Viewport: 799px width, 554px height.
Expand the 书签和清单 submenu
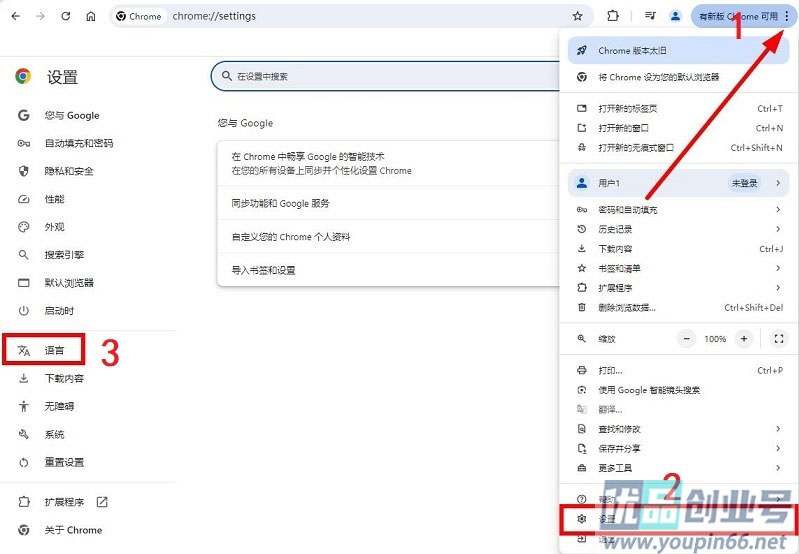click(x=676, y=268)
